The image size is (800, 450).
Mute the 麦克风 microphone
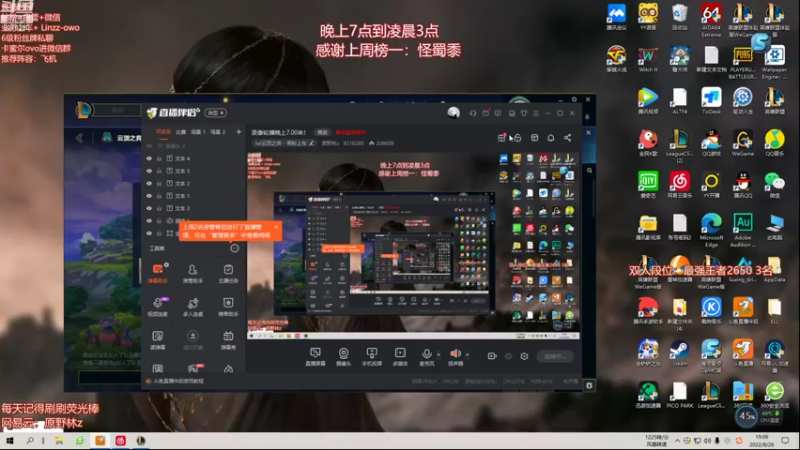coord(427,357)
